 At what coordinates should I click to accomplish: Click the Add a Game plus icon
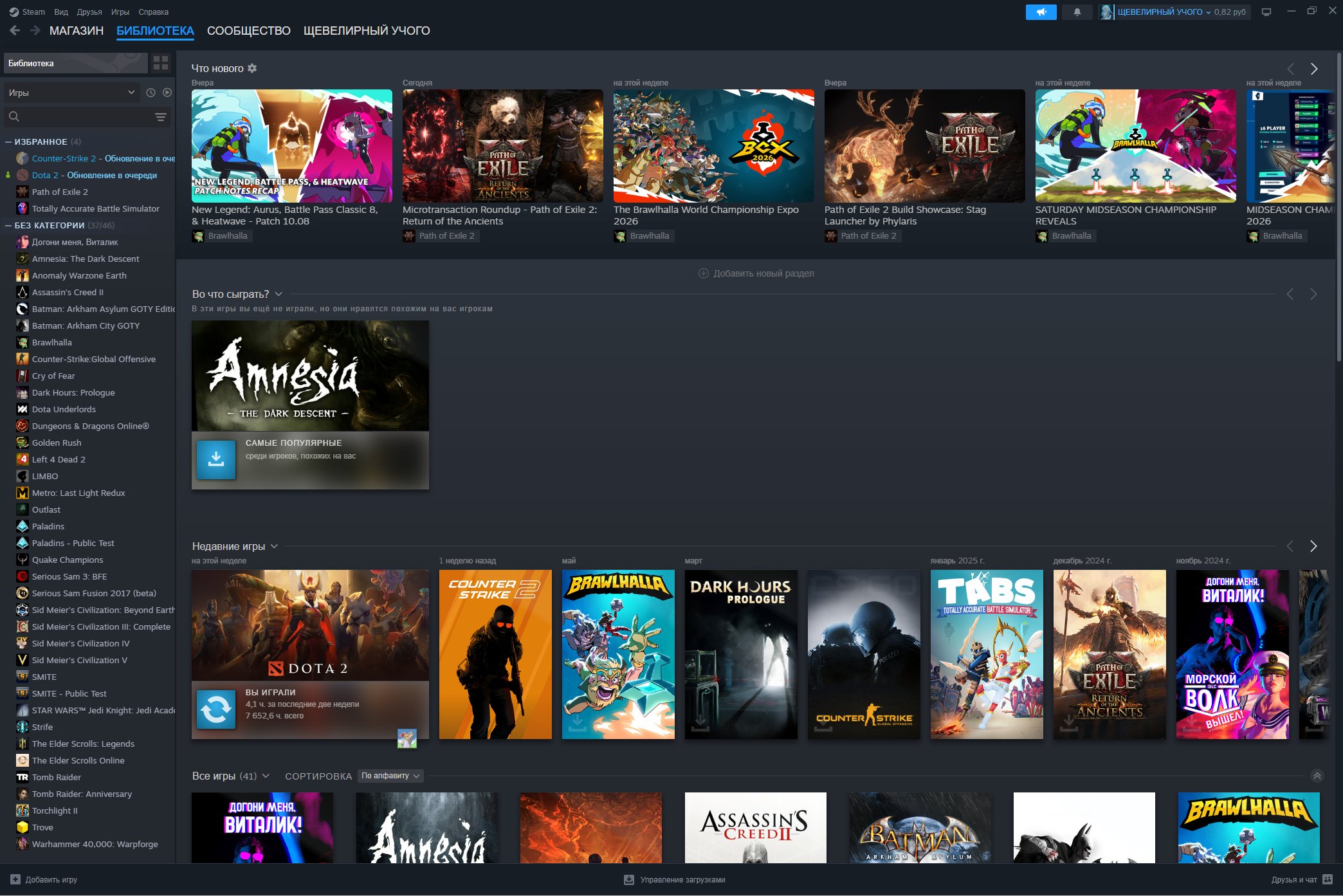click(15, 879)
